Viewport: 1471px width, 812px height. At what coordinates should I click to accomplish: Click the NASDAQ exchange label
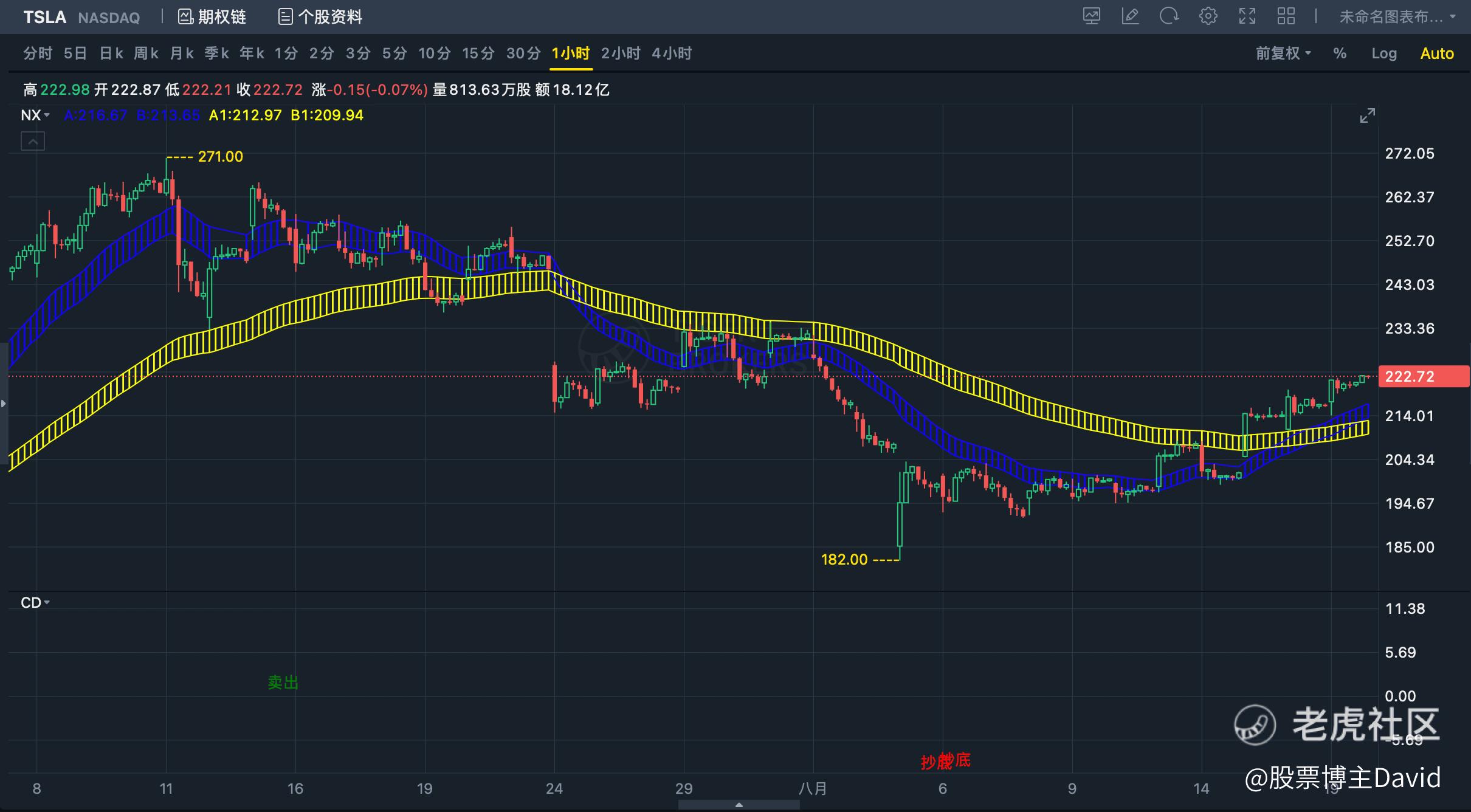[x=109, y=18]
